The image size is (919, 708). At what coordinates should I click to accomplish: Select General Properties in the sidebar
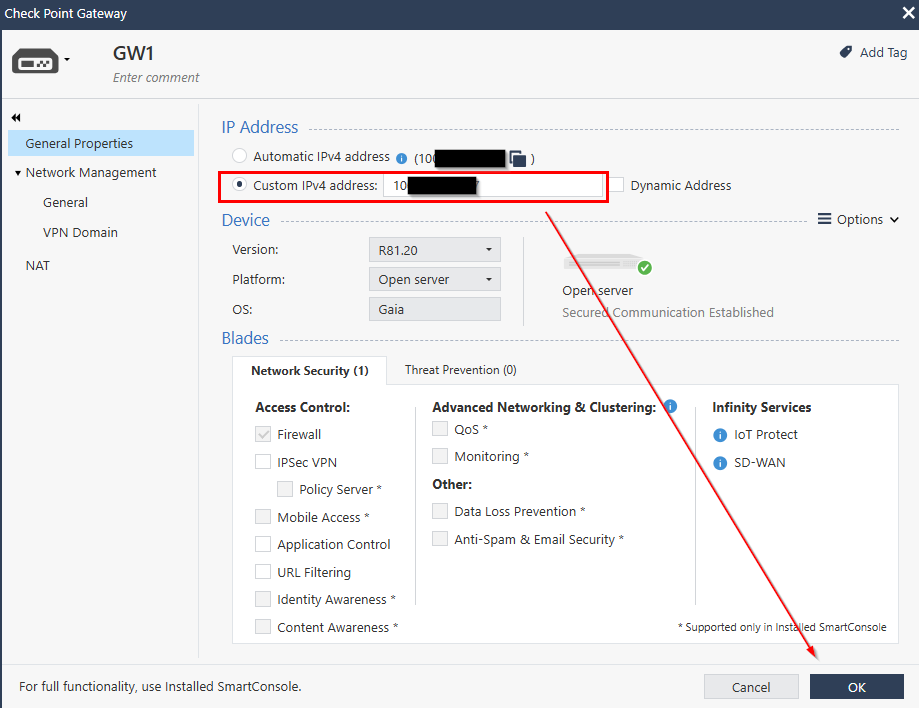tap(101, 143)
